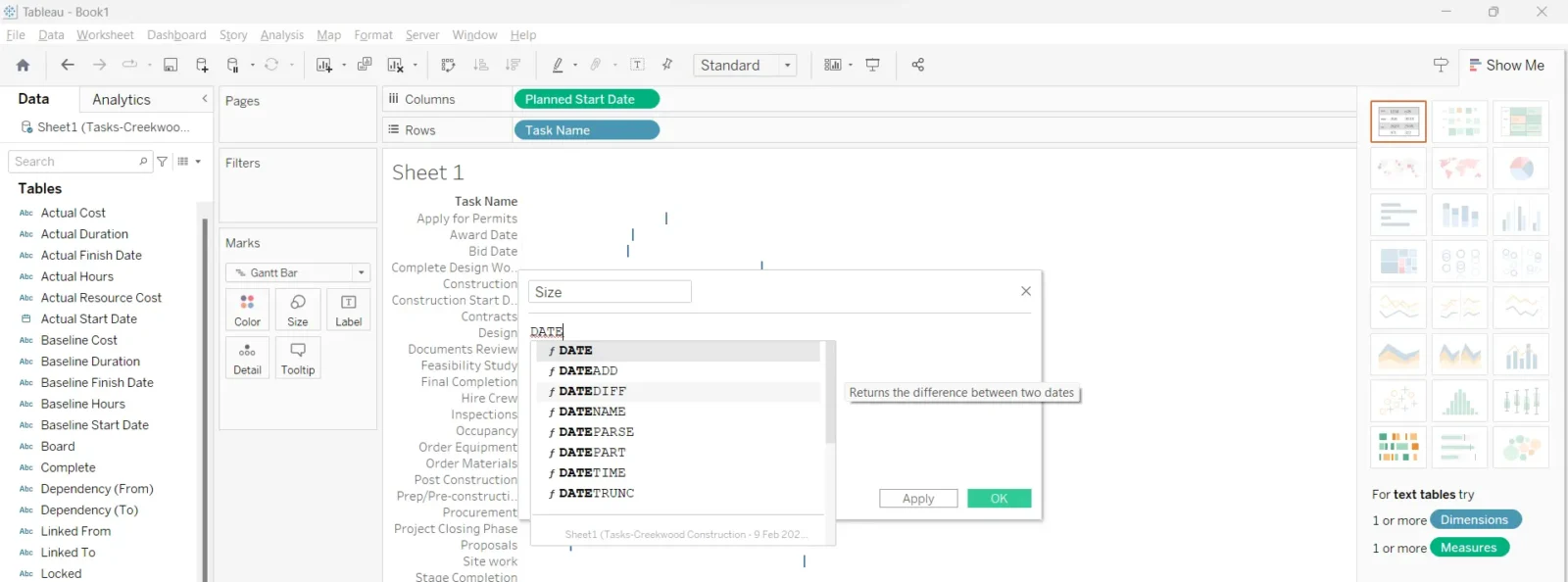The image size is (1568, 582).
Task: Open the Worksheet menu
Action: pos(105,35)
